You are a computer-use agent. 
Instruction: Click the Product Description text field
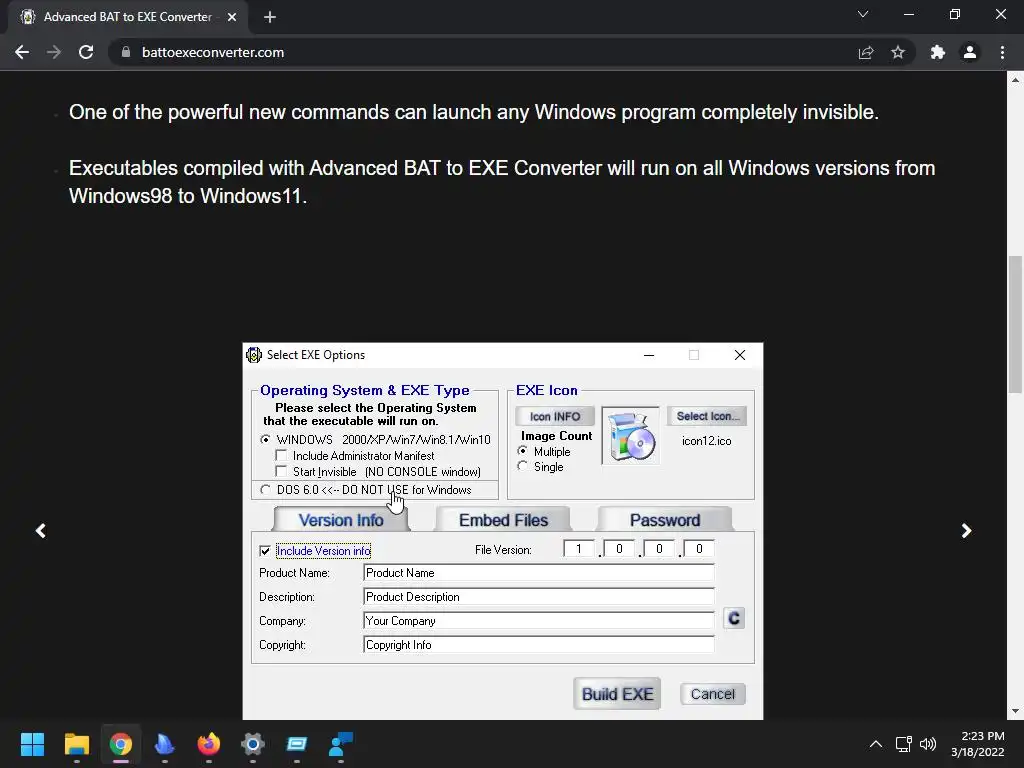pyautogui.click(x=539, y=597)
